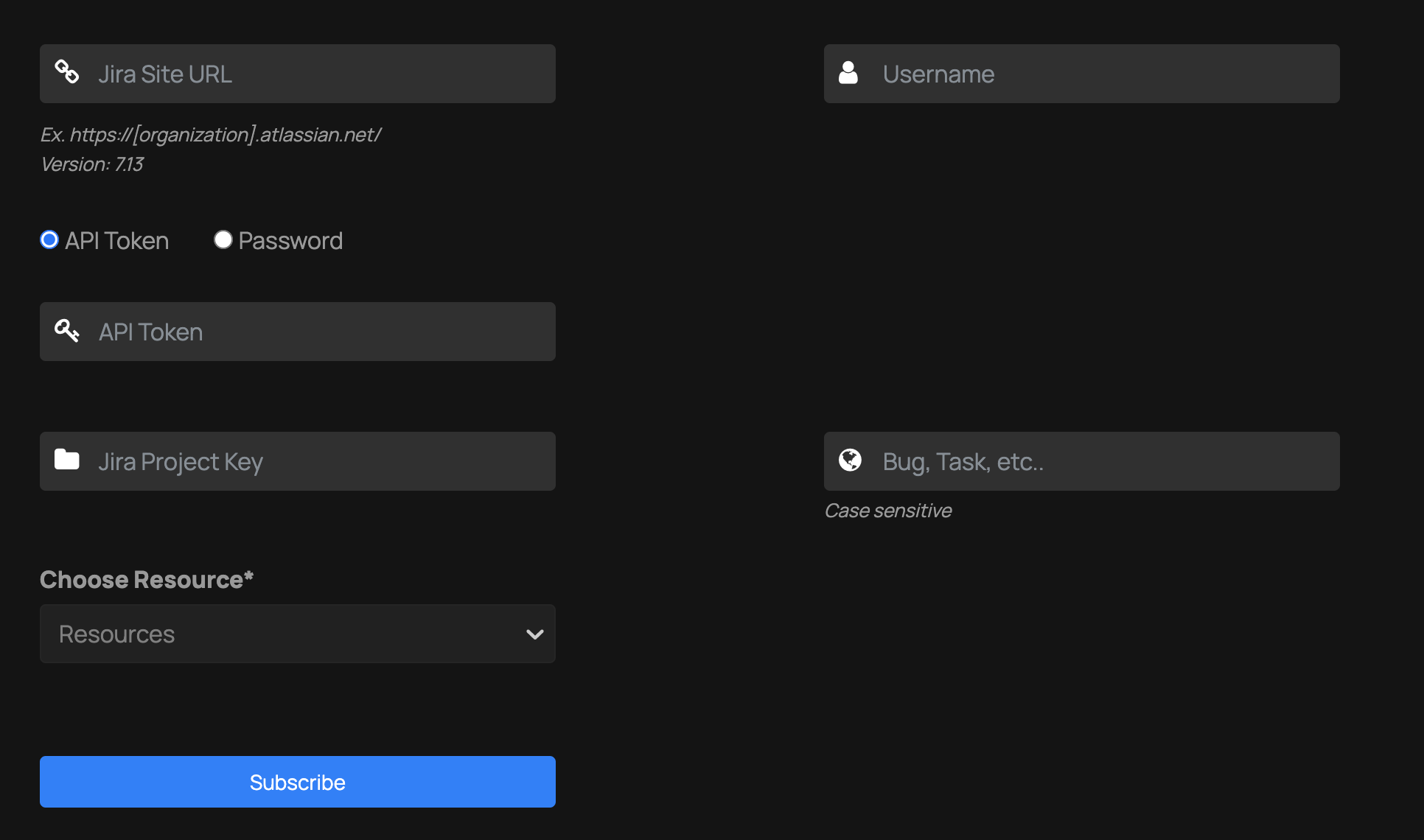The image size is (1424, 840).
Task: Click the 'Version: 7.13' text
Action: click(x=92, y=164)
